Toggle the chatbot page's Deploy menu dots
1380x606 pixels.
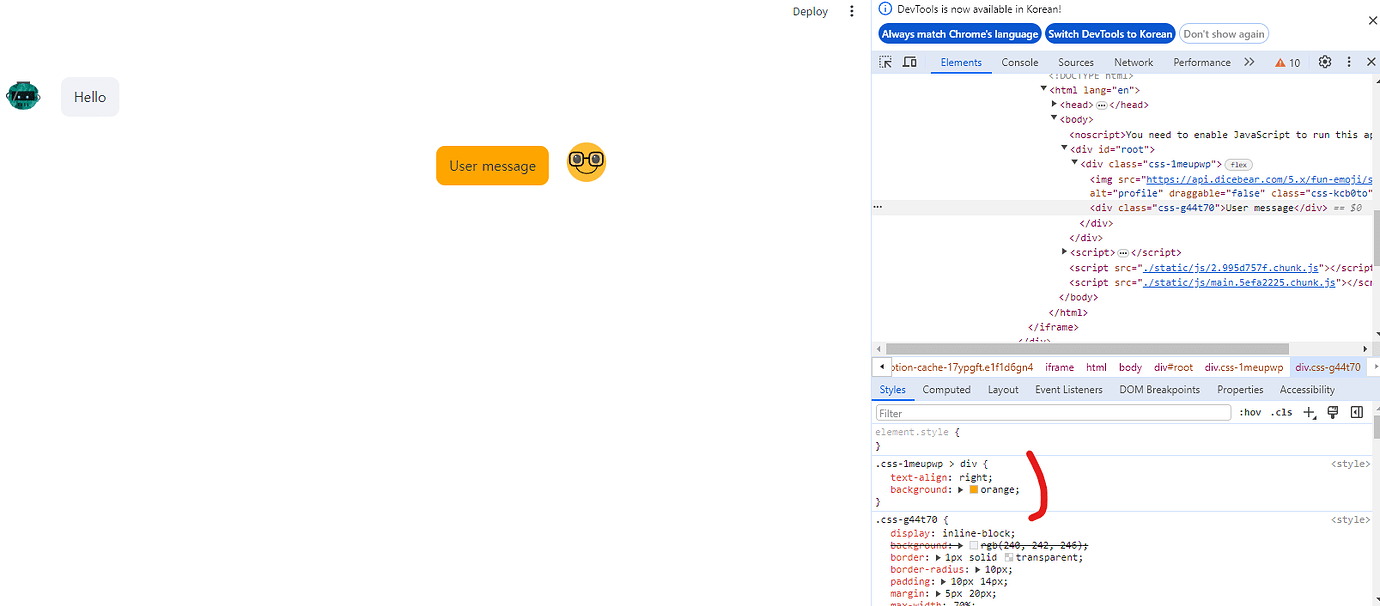pyautogui.click(x=851, y=11)
